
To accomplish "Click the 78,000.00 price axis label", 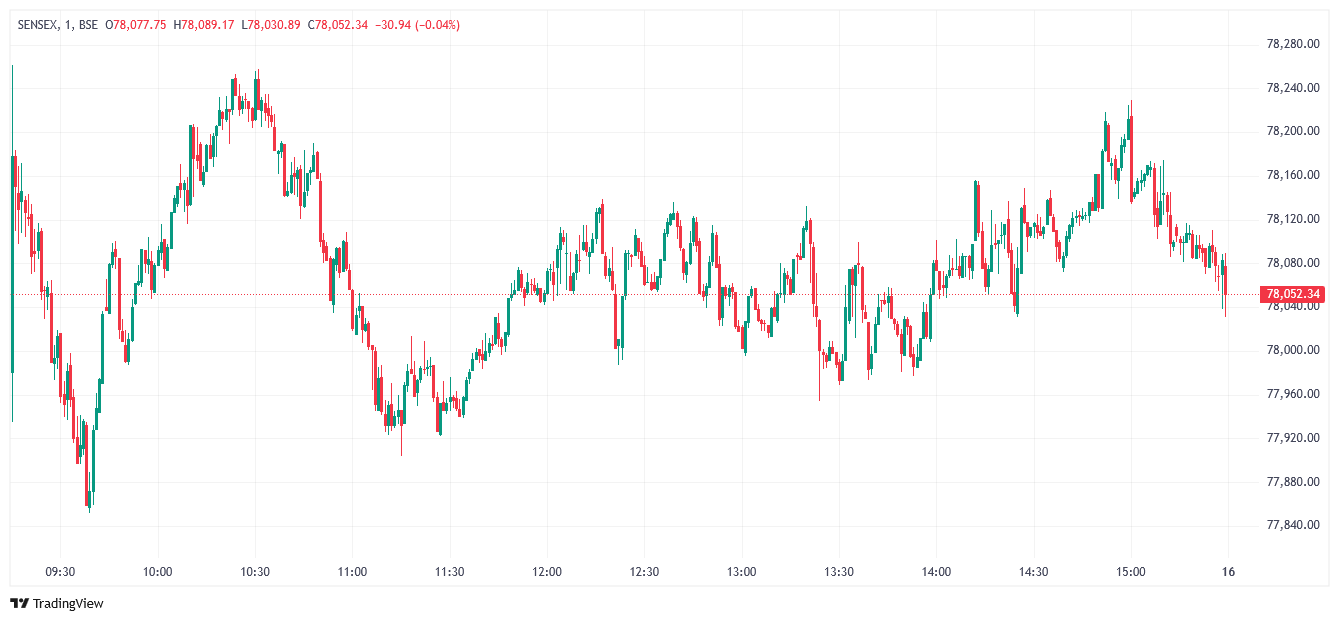I will click(1293, 350).
